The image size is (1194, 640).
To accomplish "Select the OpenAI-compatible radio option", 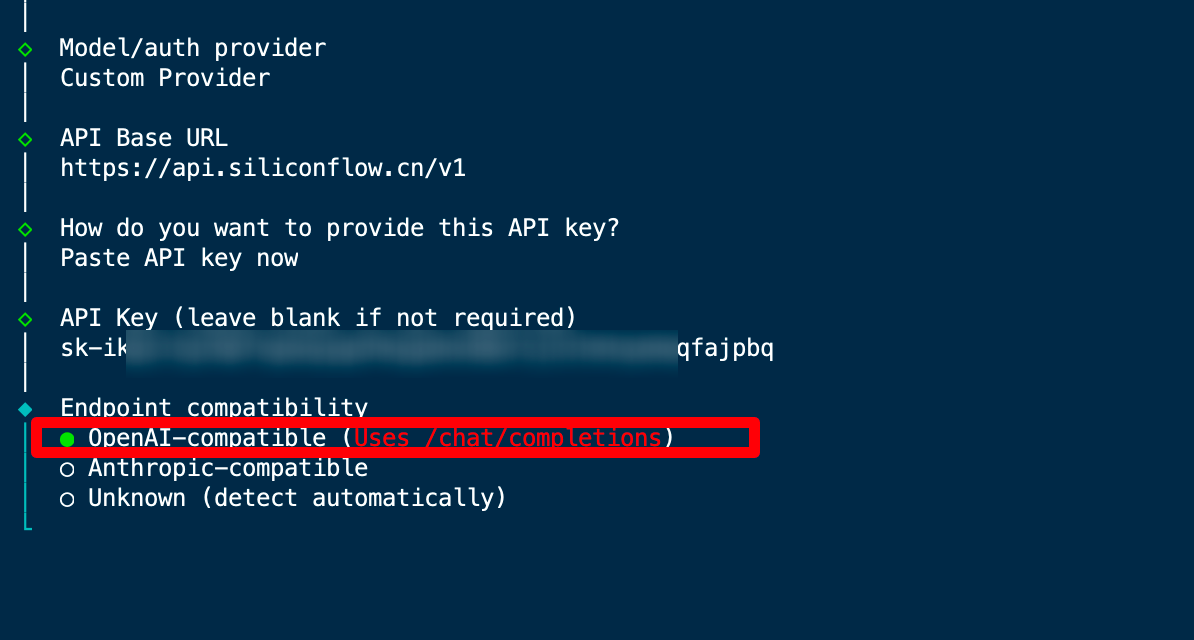I will tap(67, 439).
